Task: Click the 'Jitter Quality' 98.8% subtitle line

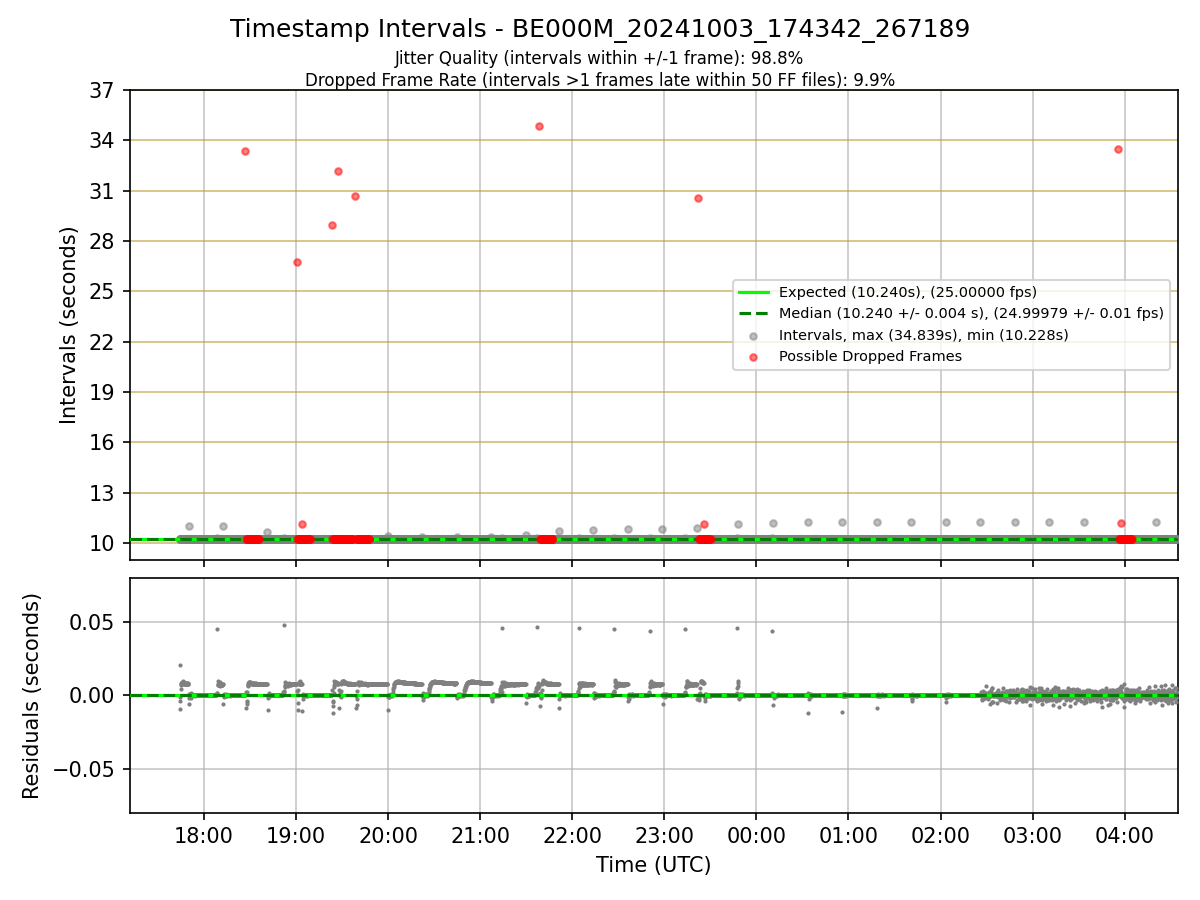Action: (x=599, y=59)
